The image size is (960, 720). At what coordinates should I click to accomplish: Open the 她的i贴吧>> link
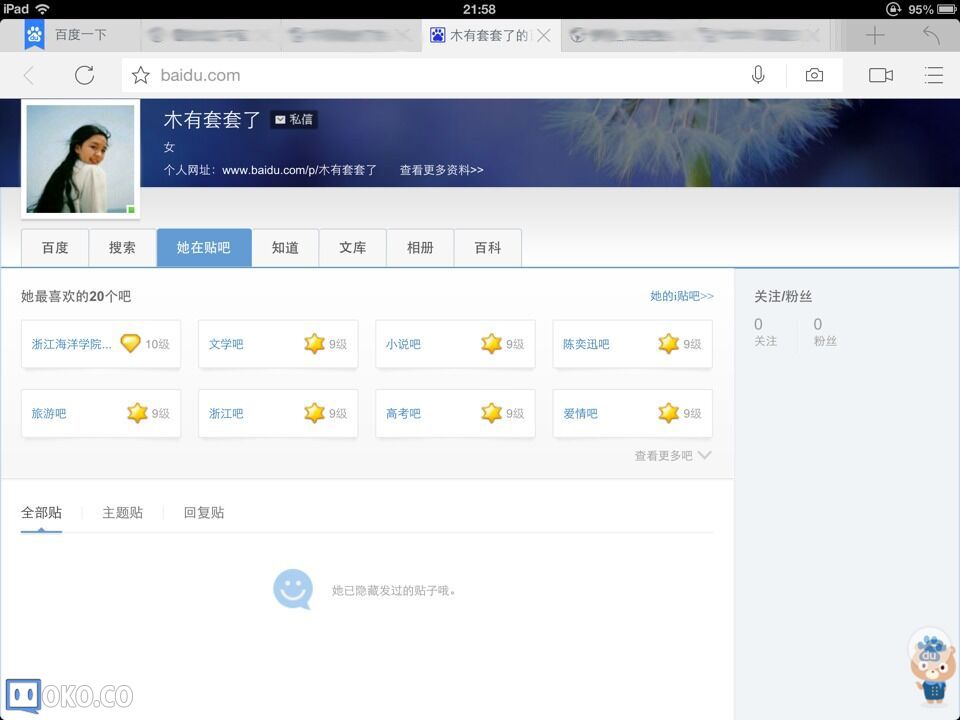point(681,296)
